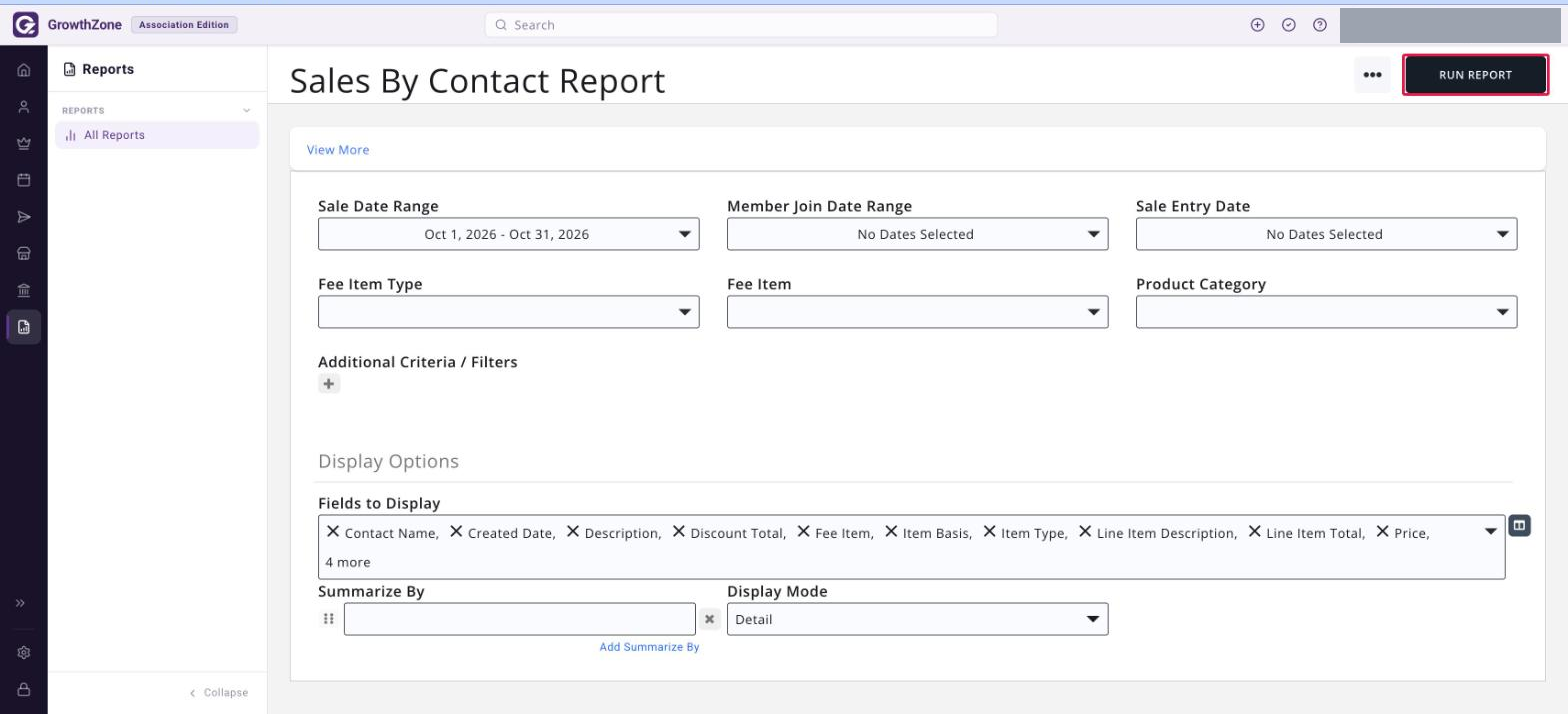Select All Reports in the sidebar
This screenshot has height=714, width=1568.
[x=157, y=135]
